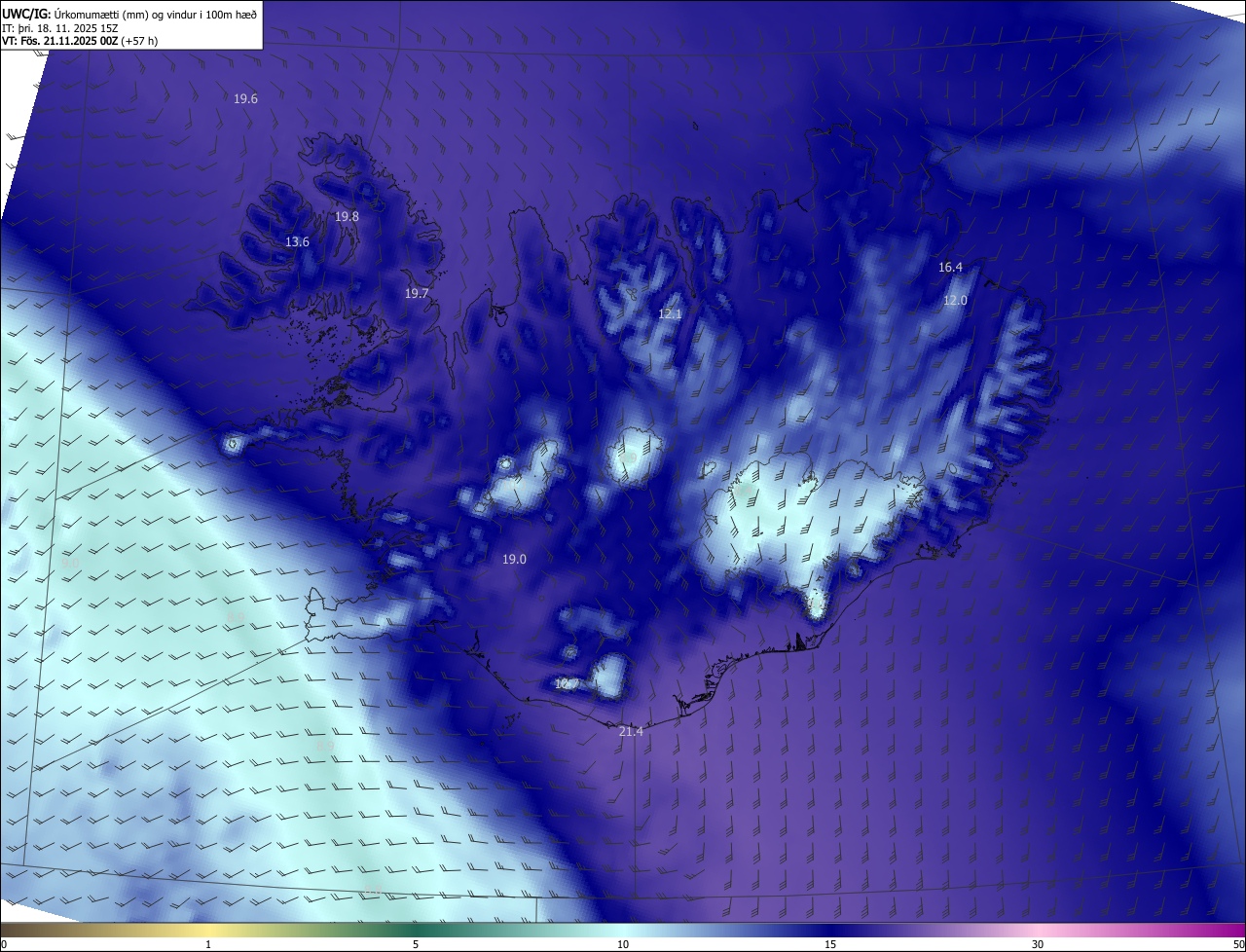Click the 5 tick on the color scale
The height and width of the screenshot is (952, 1246).
[x=416, y=944]
